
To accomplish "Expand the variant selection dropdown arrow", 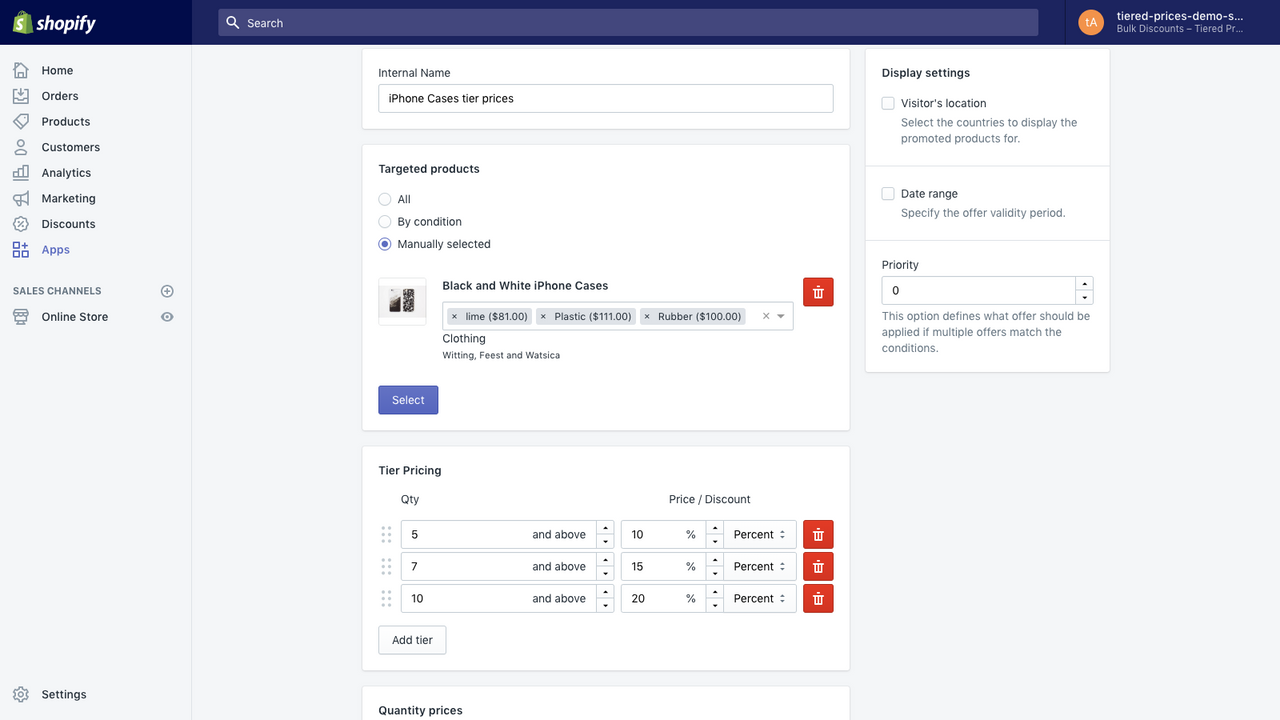I will pyautogui.click(x=779, y=315).
